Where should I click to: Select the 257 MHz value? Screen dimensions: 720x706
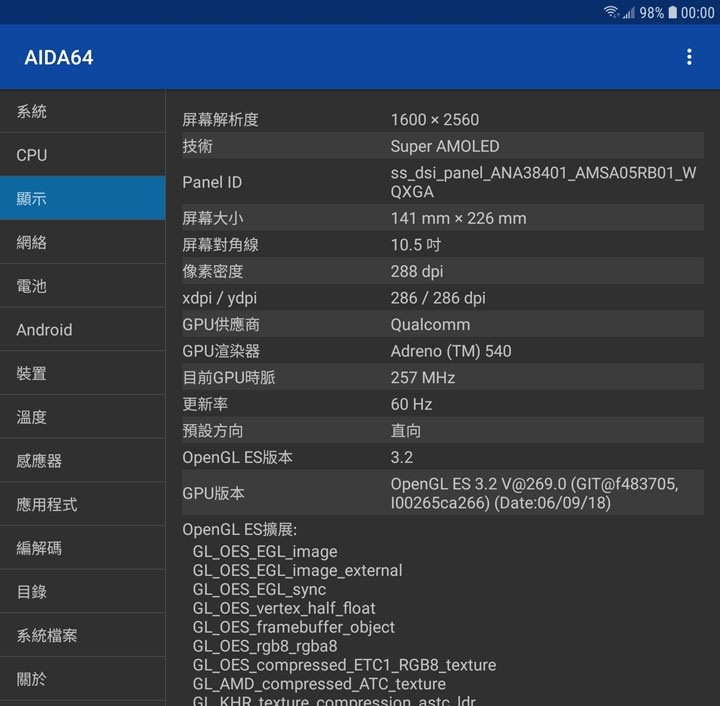coord(423,378)
